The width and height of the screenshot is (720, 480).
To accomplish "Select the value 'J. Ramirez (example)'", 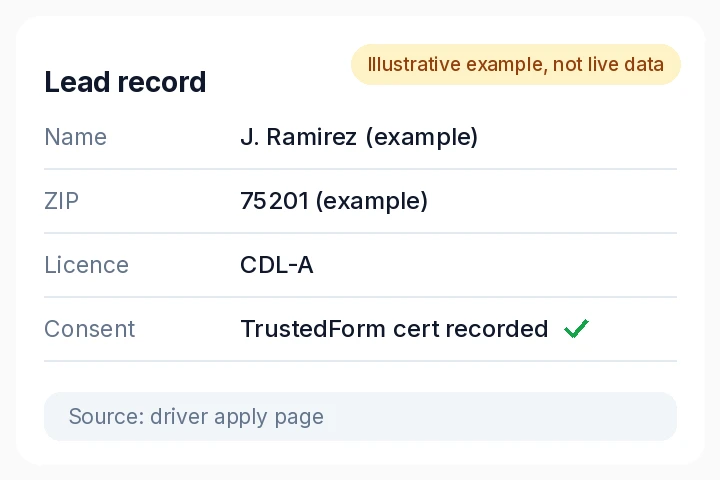I will point(359,137).
